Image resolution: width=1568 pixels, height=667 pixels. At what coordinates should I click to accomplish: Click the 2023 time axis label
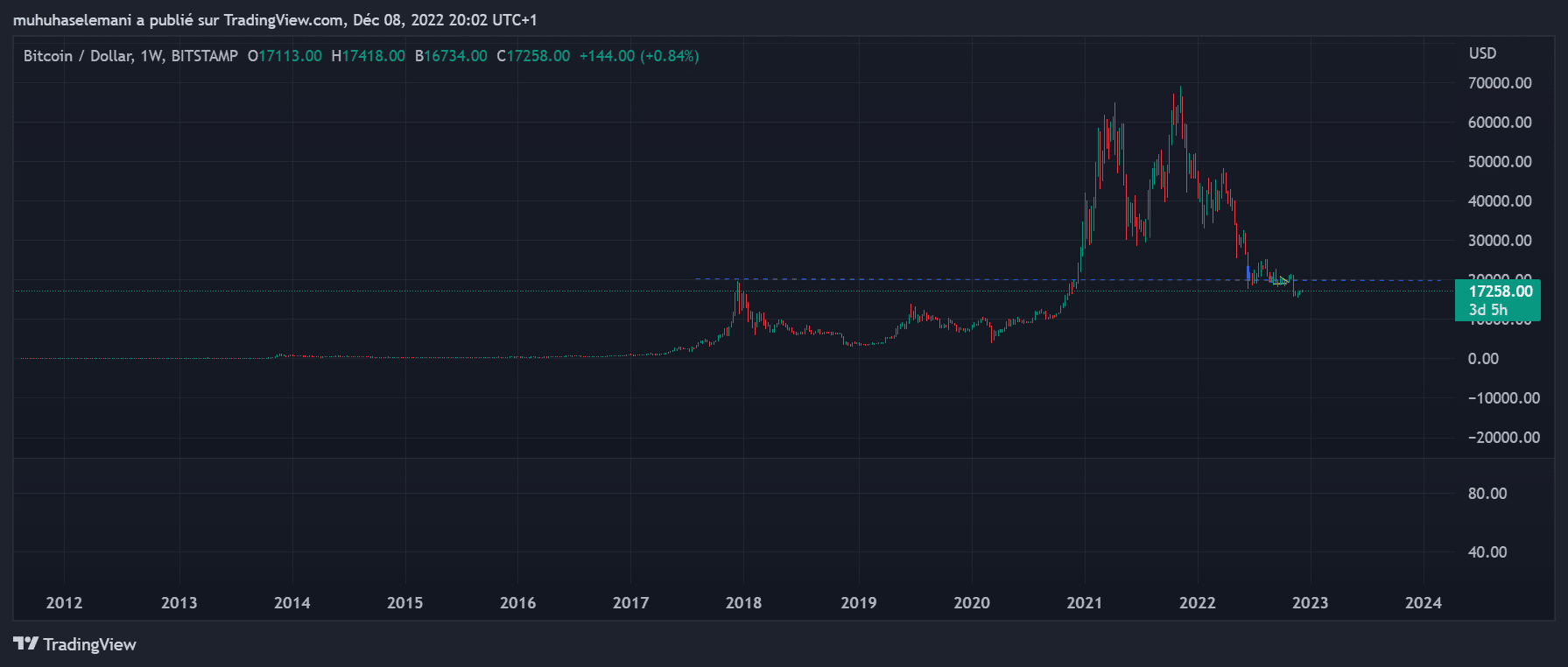point(1310,603)
